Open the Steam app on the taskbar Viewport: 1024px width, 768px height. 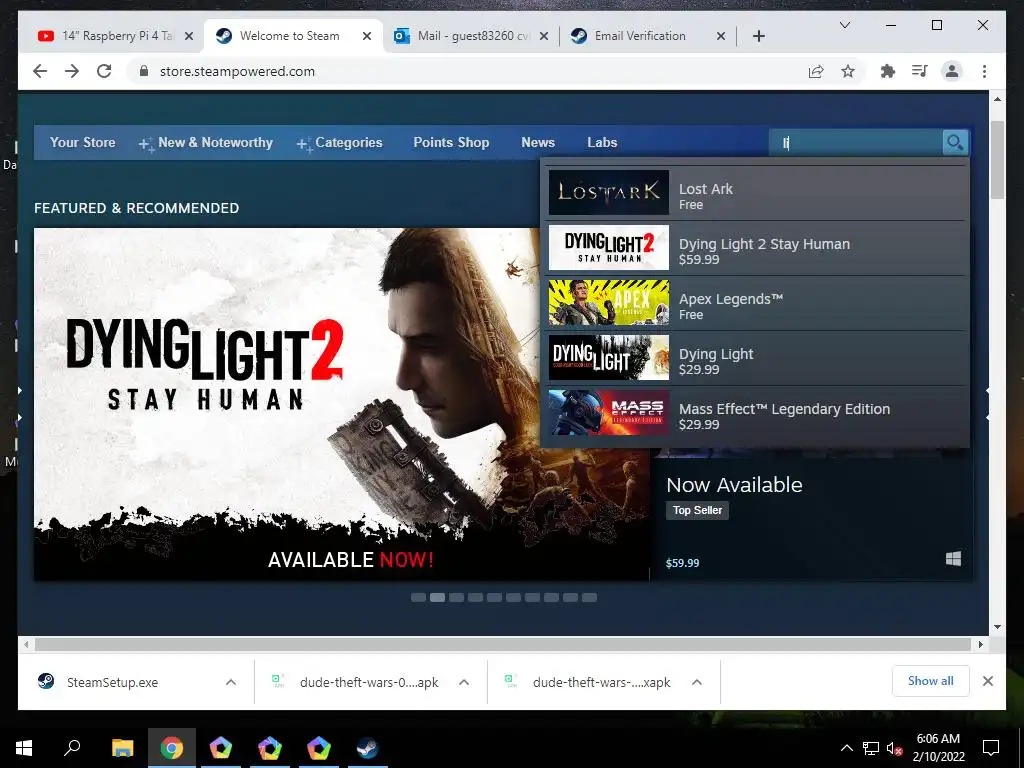point(367,748)
